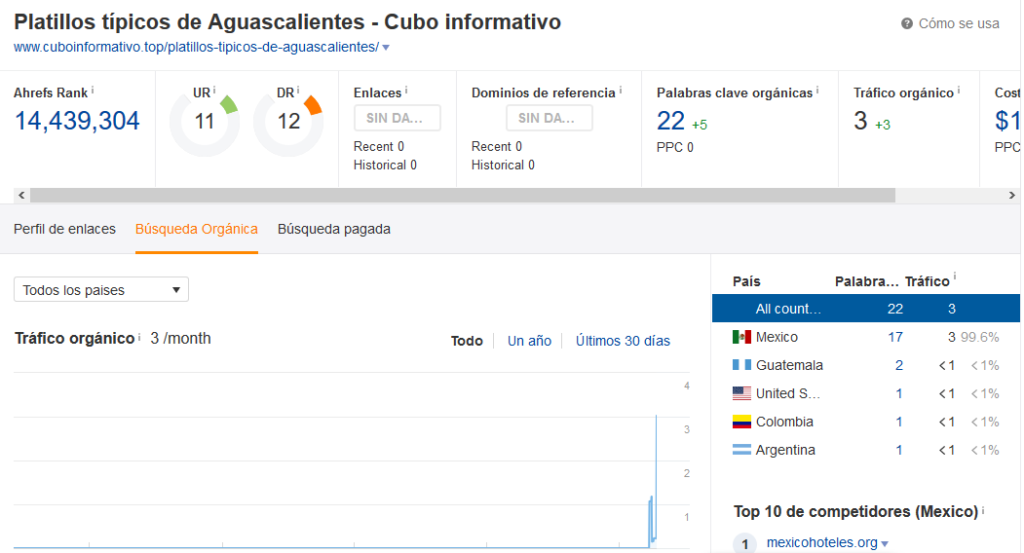This screenshot has height=553, width=1024.
Task: Click the Cómo se usa link
Action: pos(959,24)
